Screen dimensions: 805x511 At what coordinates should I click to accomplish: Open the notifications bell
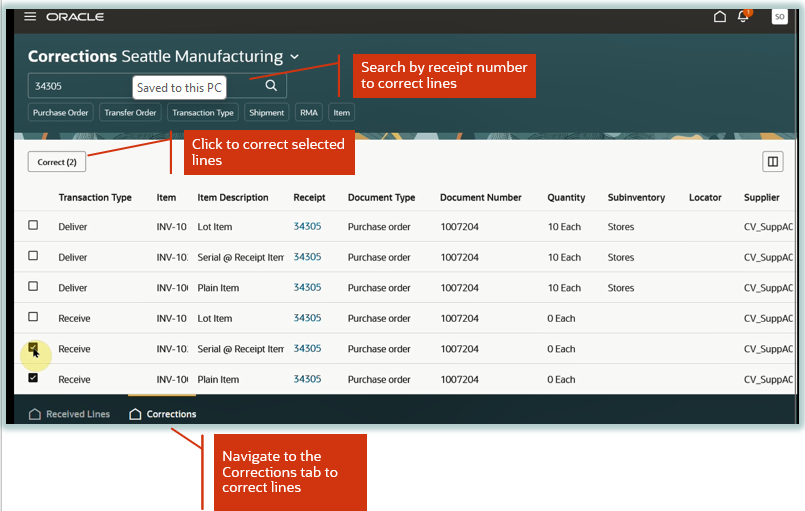click(x=743, y=16)
